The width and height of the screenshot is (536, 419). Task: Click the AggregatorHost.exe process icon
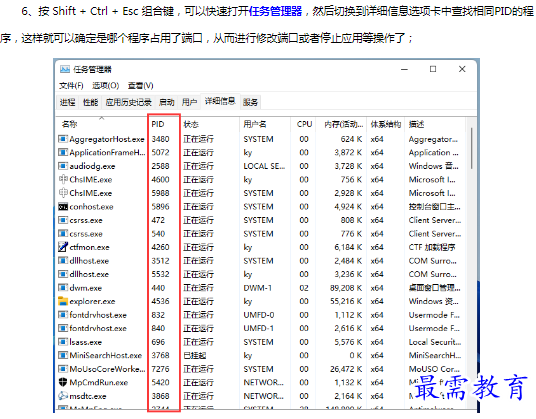pos(63,139)
